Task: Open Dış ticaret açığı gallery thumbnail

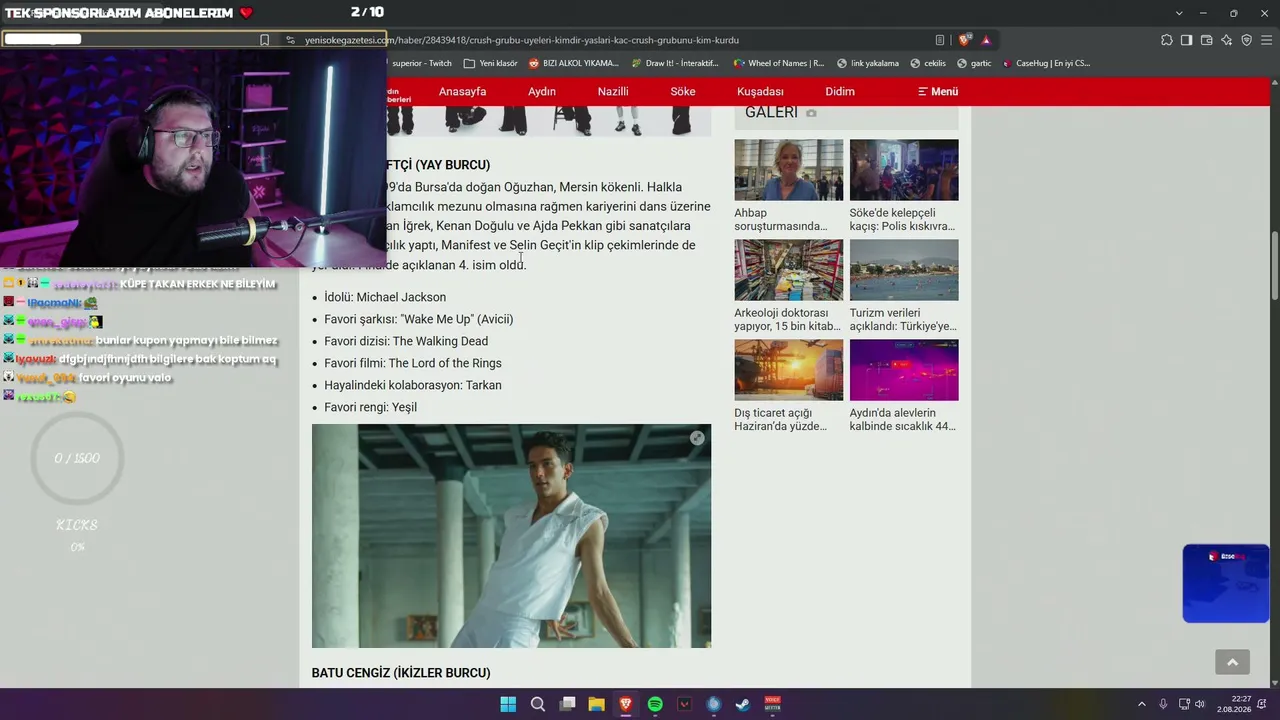Action: click(x=789, y=370)
